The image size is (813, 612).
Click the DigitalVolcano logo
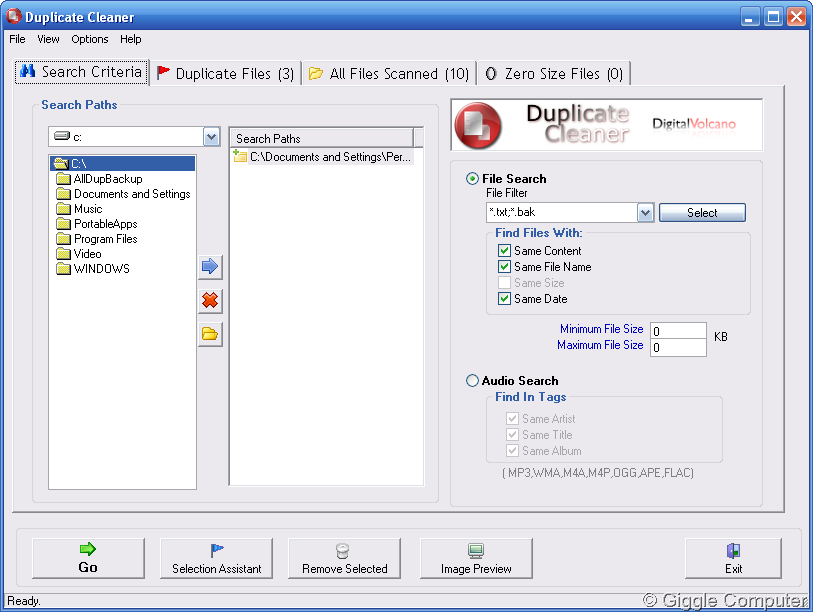click(x=694, y=124)
